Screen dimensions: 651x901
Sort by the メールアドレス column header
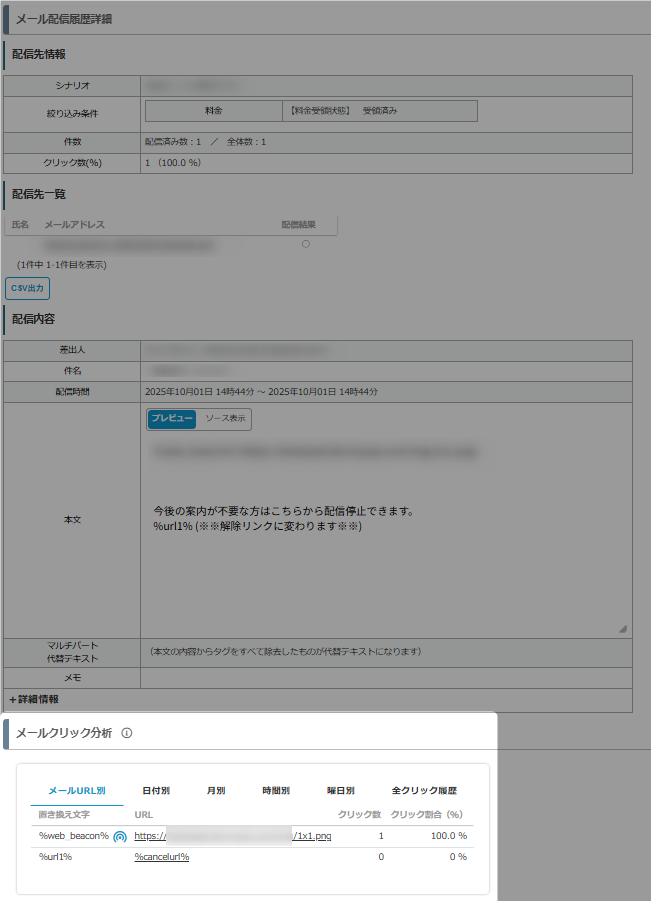[x=75, y=225]
